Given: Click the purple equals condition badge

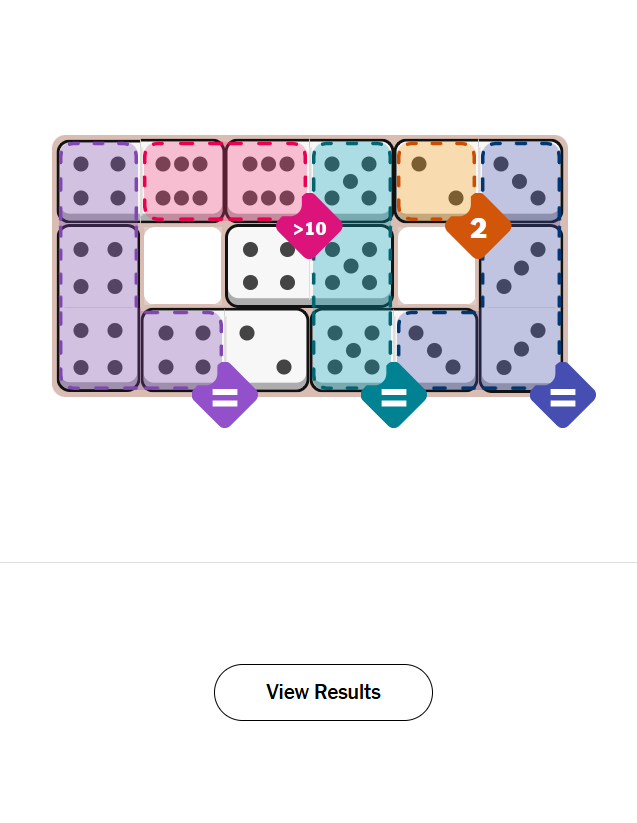Looking at the screenshot, I should 225,396.
